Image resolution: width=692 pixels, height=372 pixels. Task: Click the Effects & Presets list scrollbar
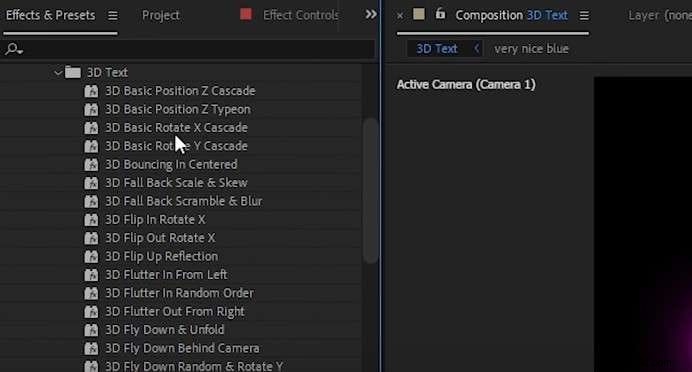click(x=370, y=191)
